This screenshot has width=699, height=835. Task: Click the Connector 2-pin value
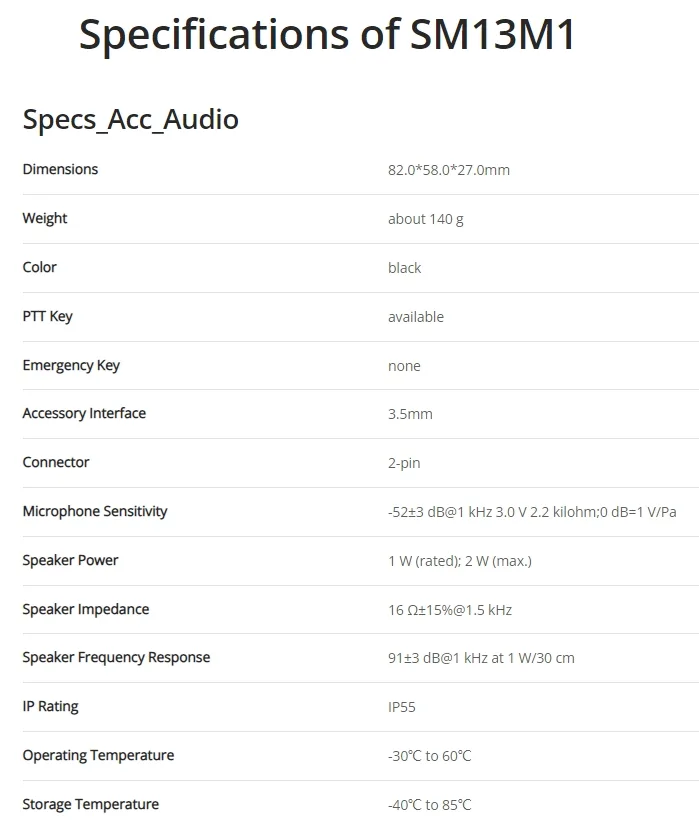[x=404, y=463]
